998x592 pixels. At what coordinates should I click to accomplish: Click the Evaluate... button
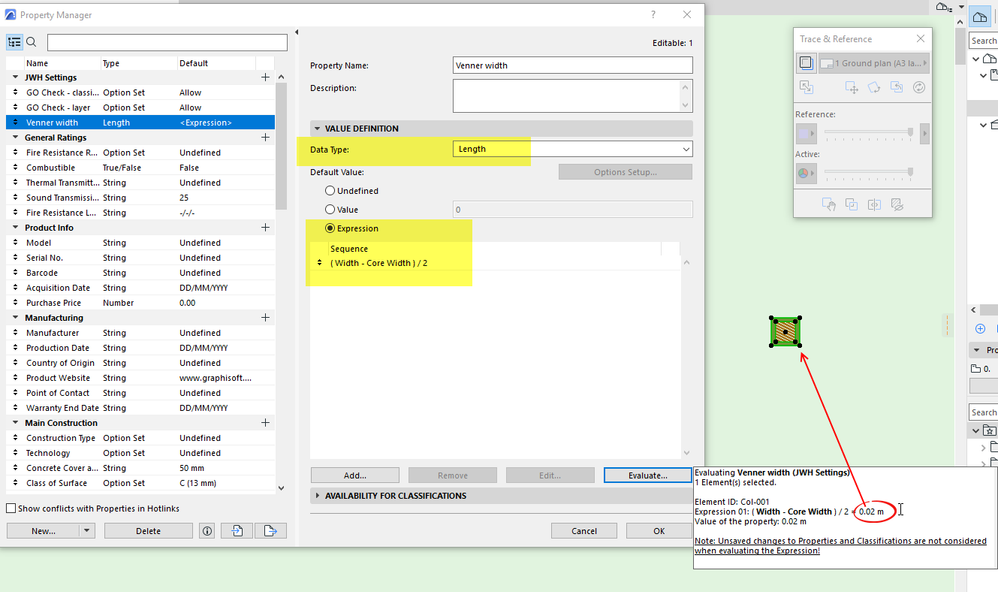pyautogui.click(x=647, y=476)
